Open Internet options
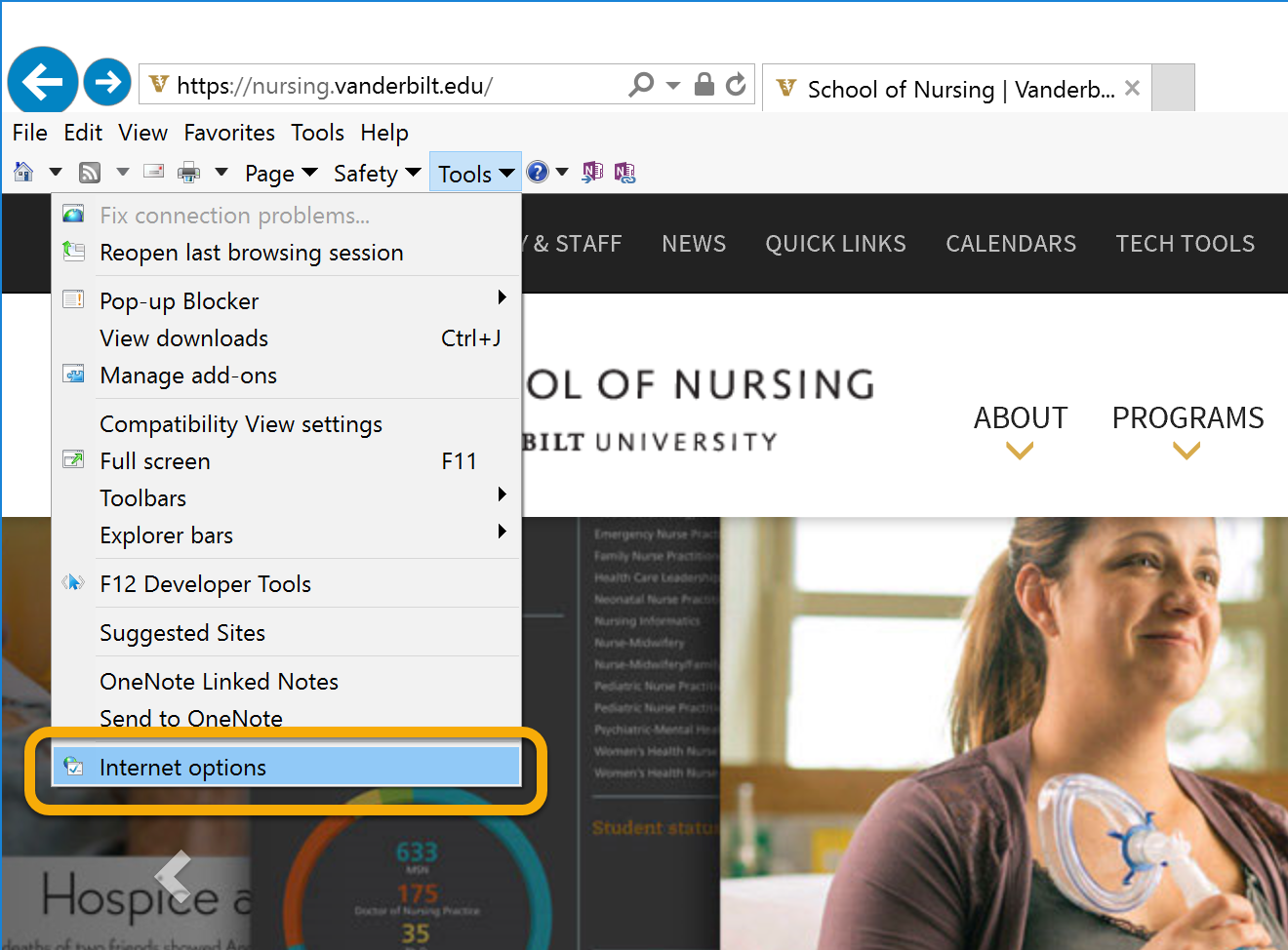Screen dimensions: 1288x950 287,768
